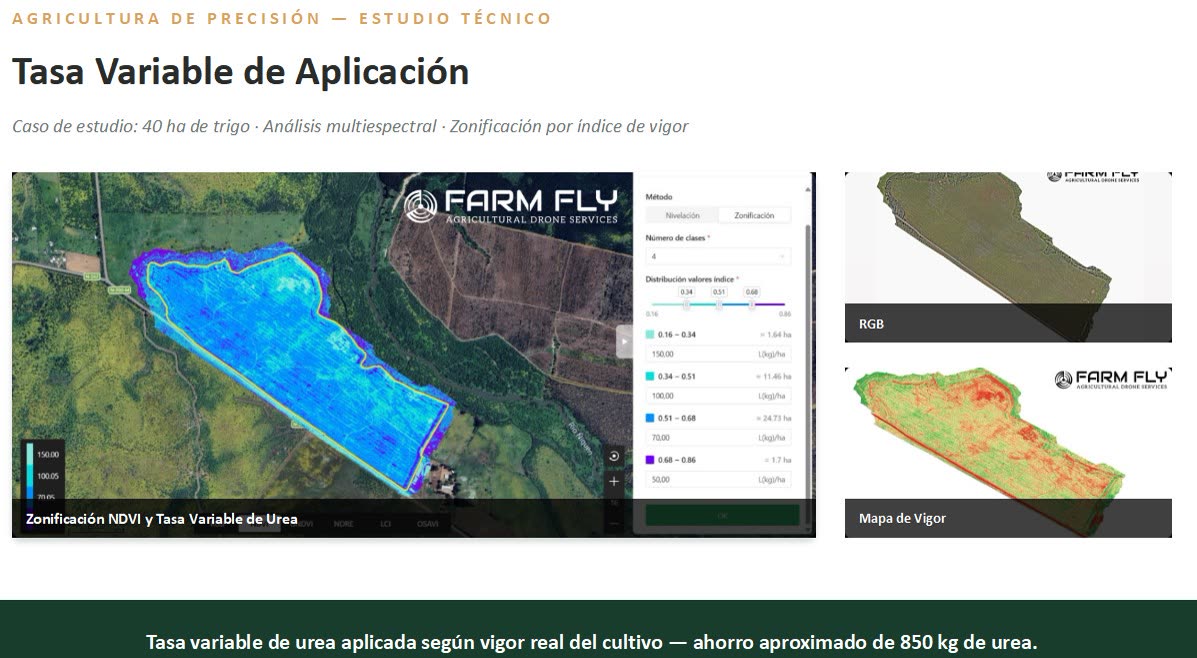Click the 'Agricultura de Precisión — Estudio Técnico' header
Image resolution: width=1197 pixels, height=658 pixels.
(x=282, y=18)
